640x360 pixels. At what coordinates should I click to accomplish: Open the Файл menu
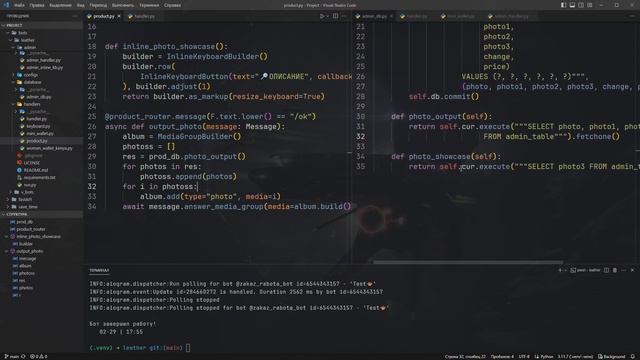(19, 5)
